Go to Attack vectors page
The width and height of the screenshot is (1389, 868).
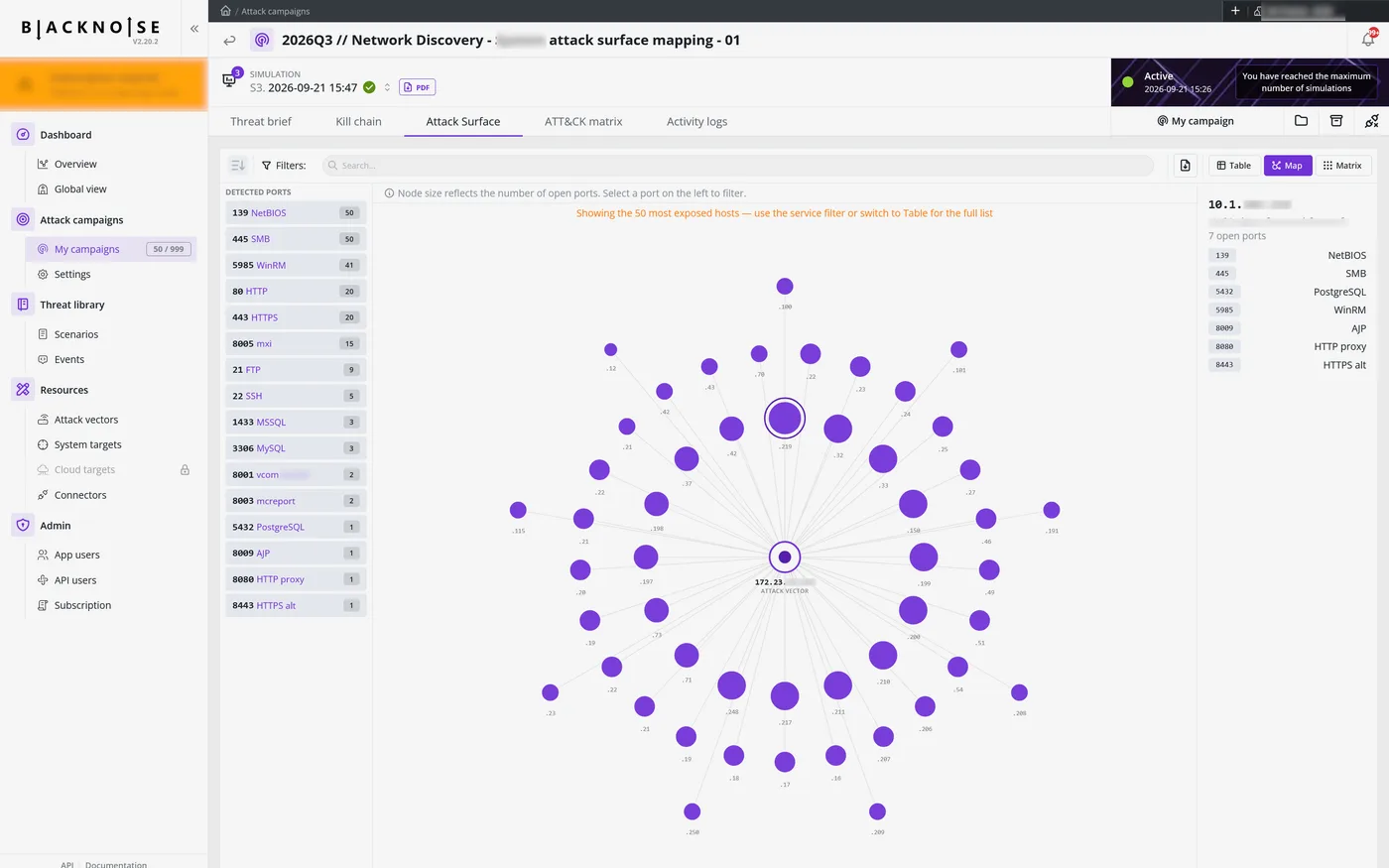86,421
